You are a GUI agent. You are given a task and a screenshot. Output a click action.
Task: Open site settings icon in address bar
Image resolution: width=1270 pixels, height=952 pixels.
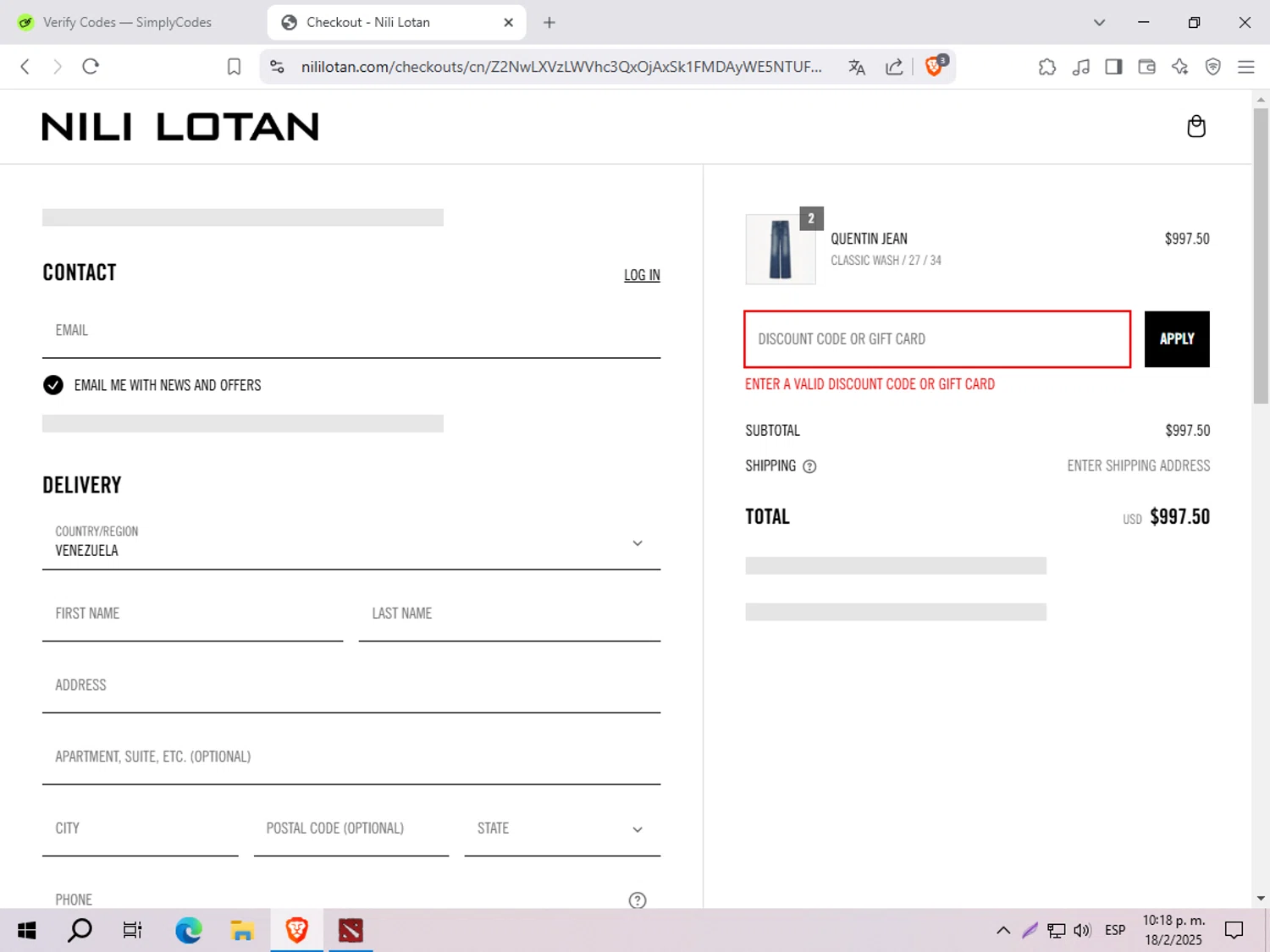[x=277, y=67]
